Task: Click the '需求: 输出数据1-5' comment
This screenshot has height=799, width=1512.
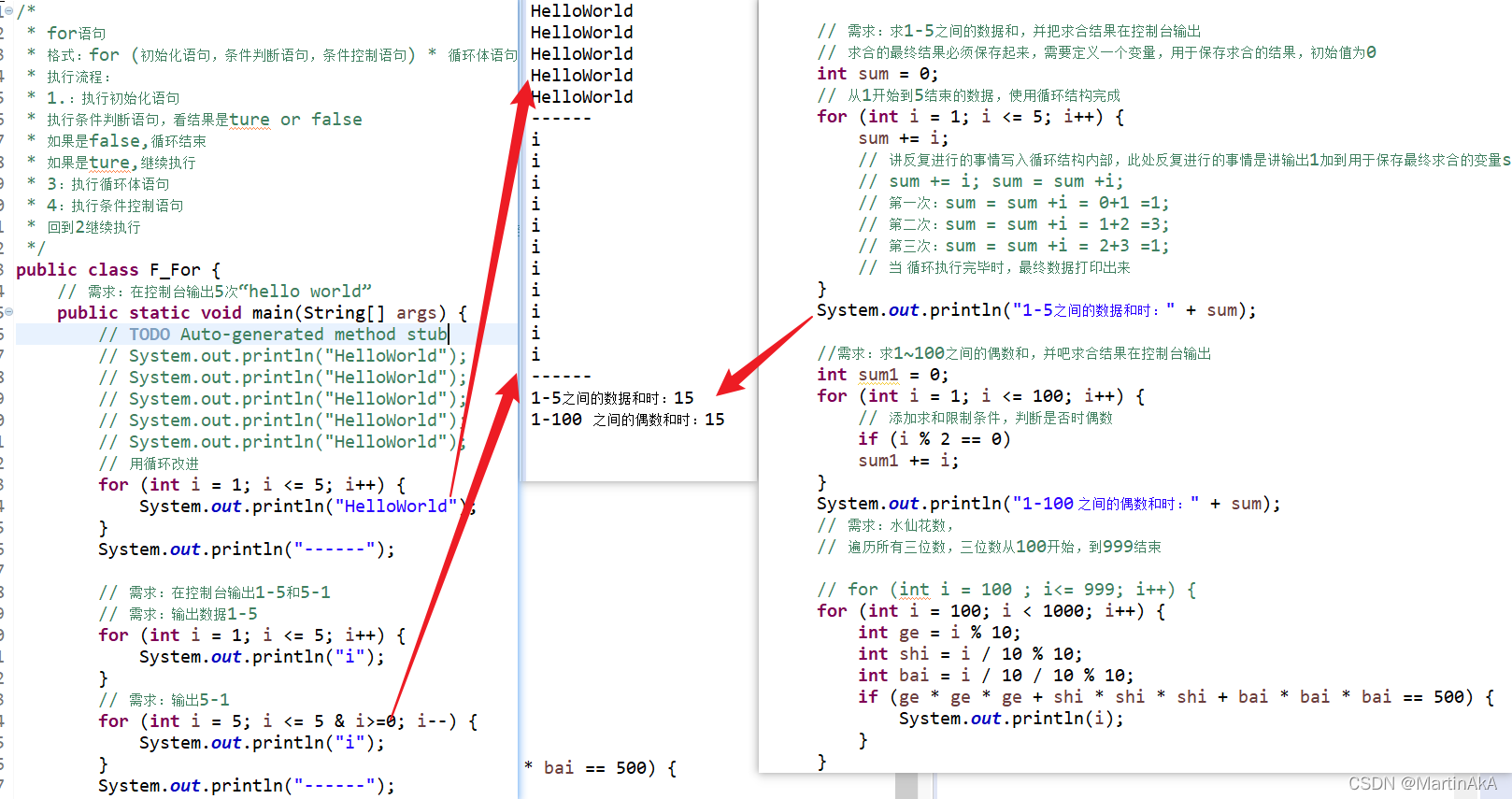Action: click(x=178, y=614)
